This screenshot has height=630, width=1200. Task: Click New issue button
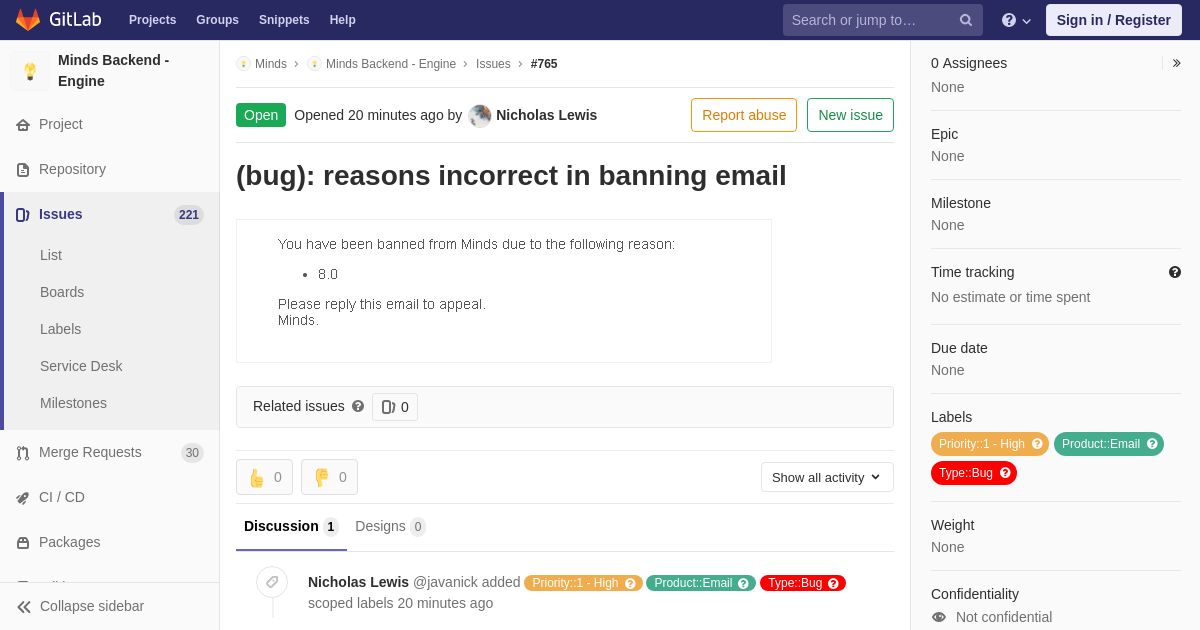(850, 115)
